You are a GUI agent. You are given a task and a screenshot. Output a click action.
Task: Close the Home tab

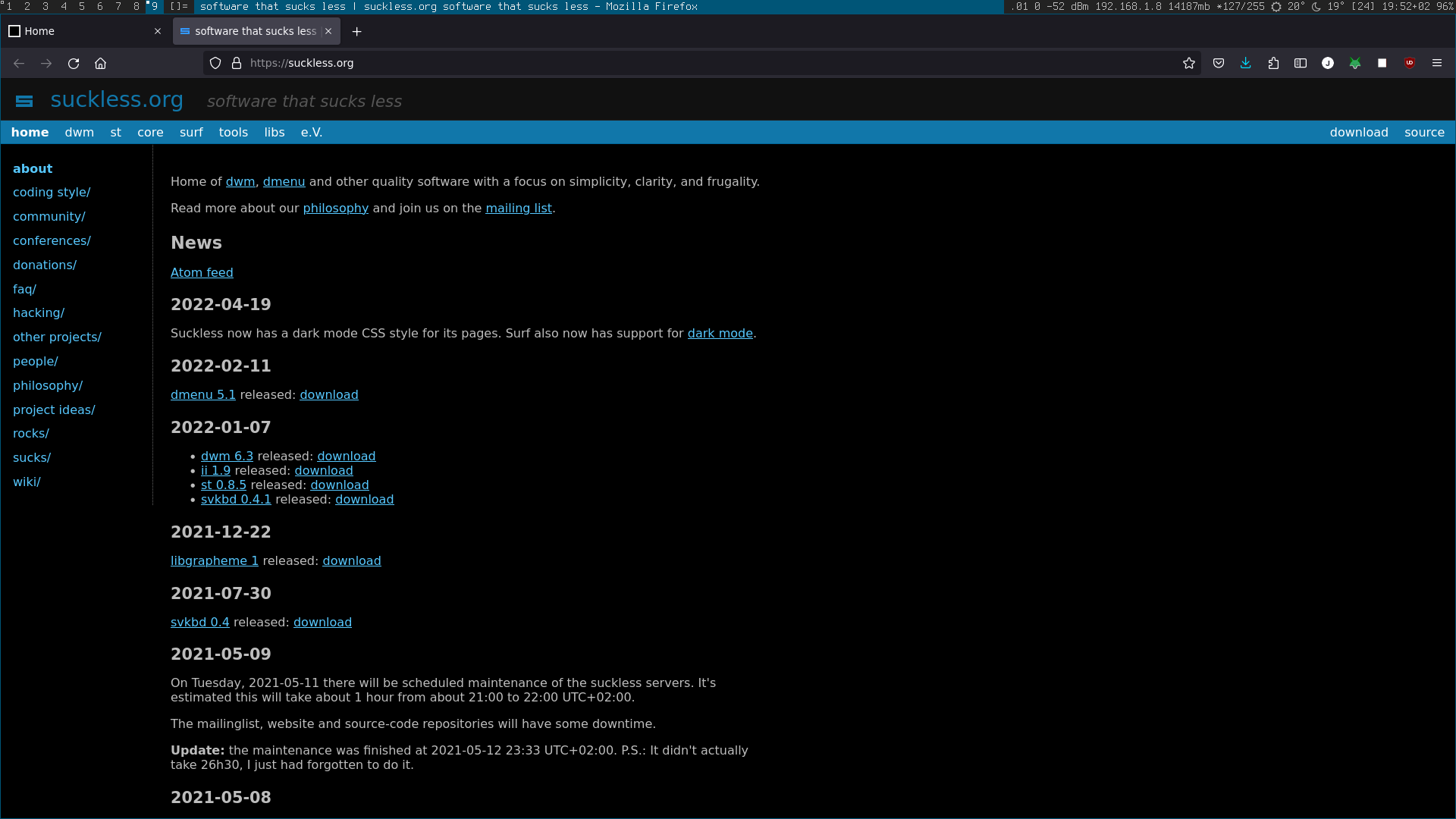click(158, 32)
